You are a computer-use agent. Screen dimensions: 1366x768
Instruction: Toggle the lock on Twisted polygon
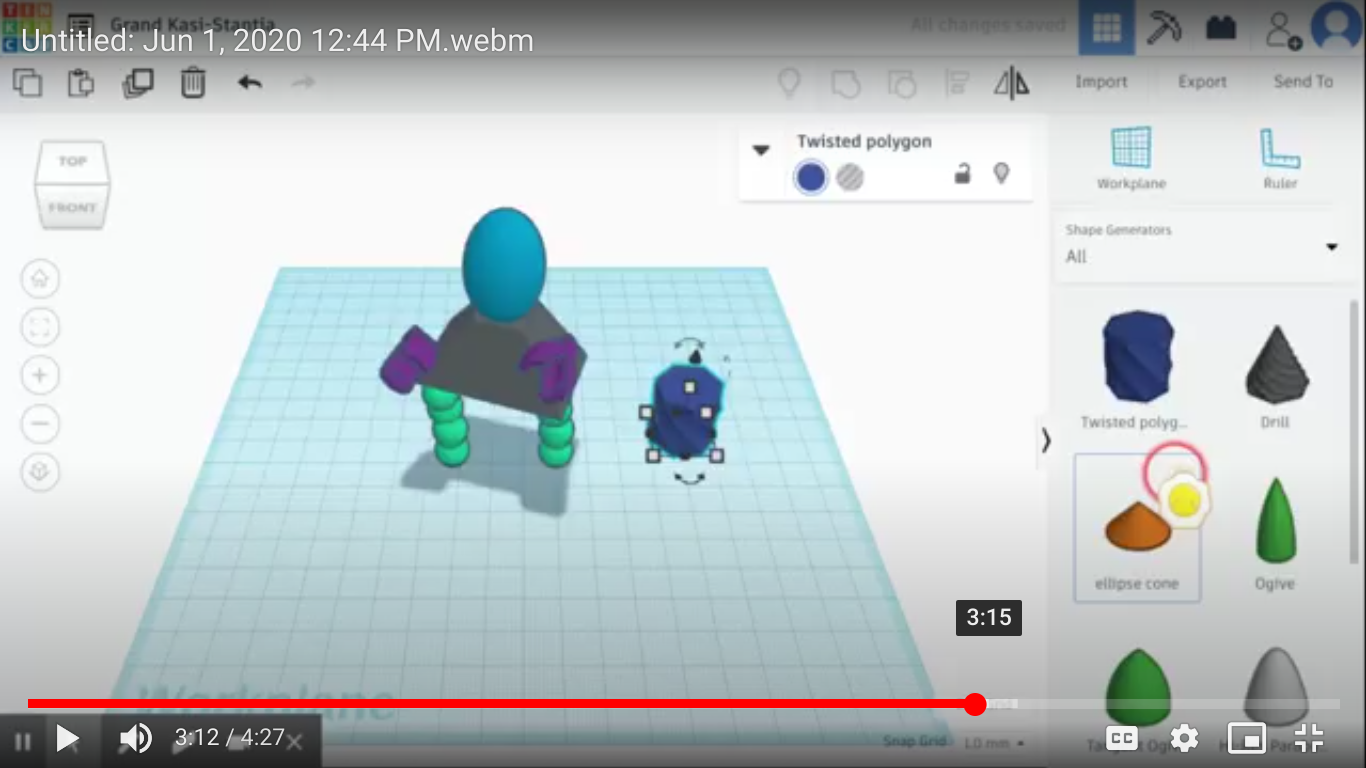click(962, 174)
